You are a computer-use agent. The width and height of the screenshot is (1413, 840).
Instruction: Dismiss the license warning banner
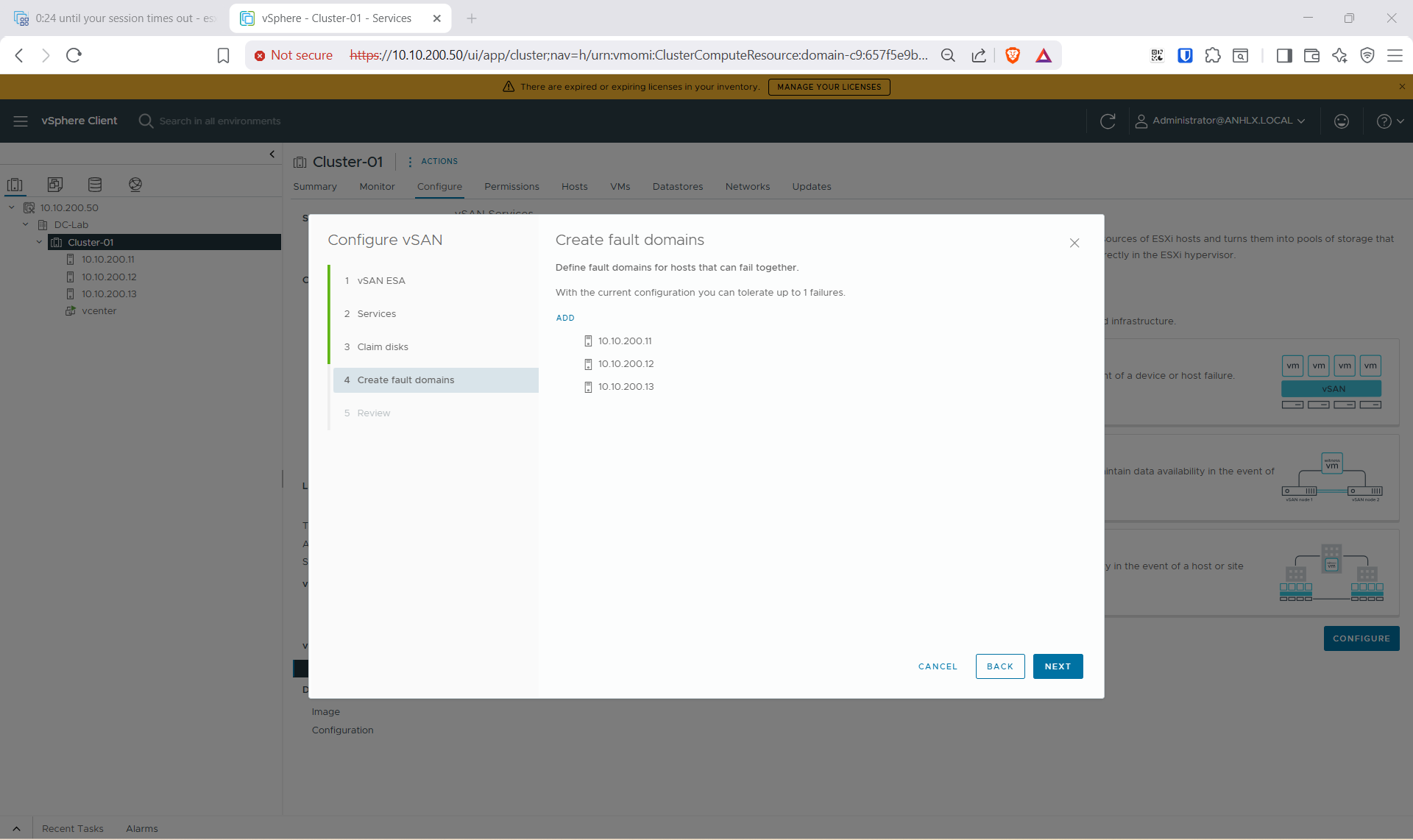[1402, 87]
